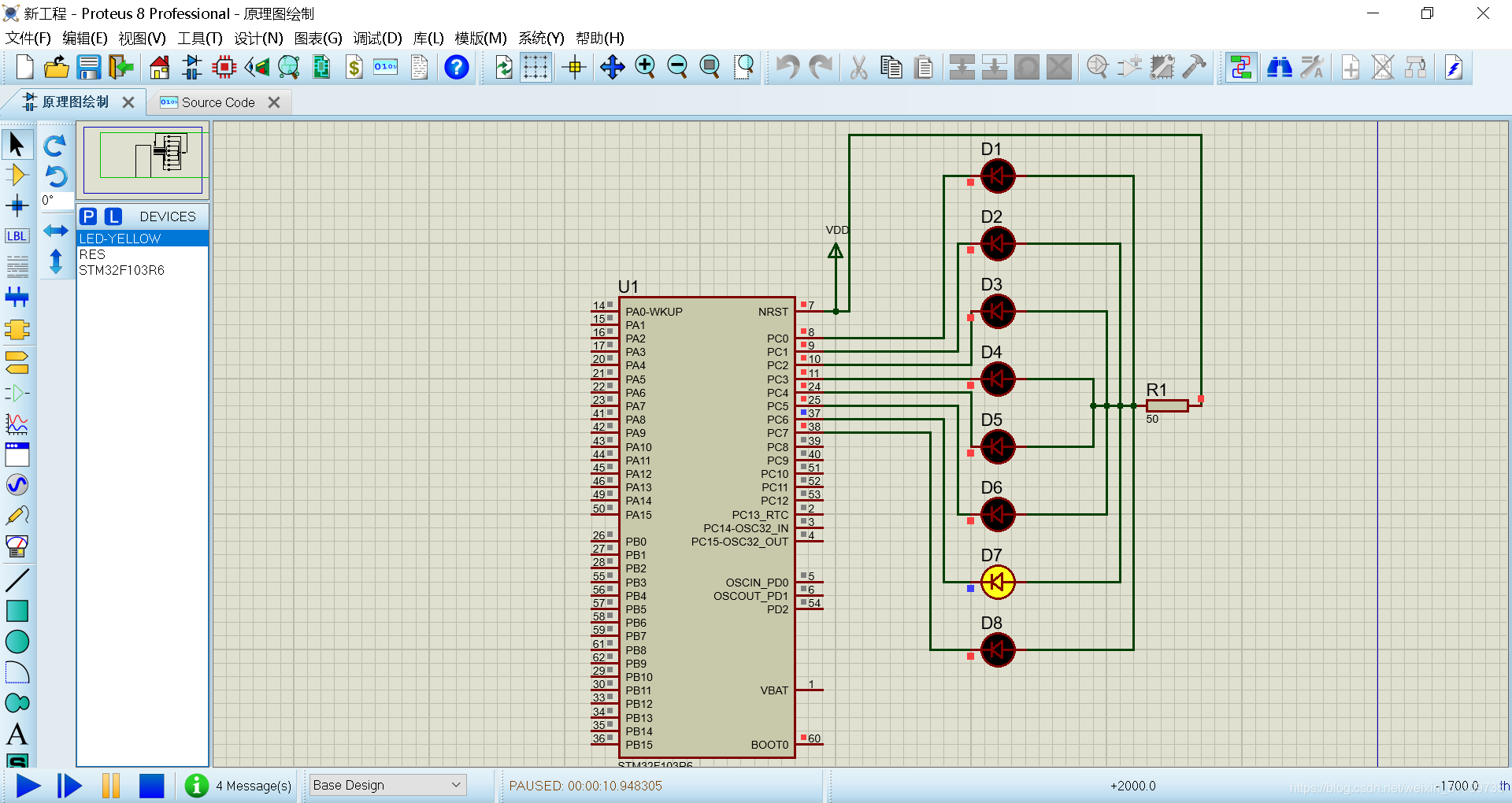
Task: Select the 2D line drawing tool
Action: [17, 580]
